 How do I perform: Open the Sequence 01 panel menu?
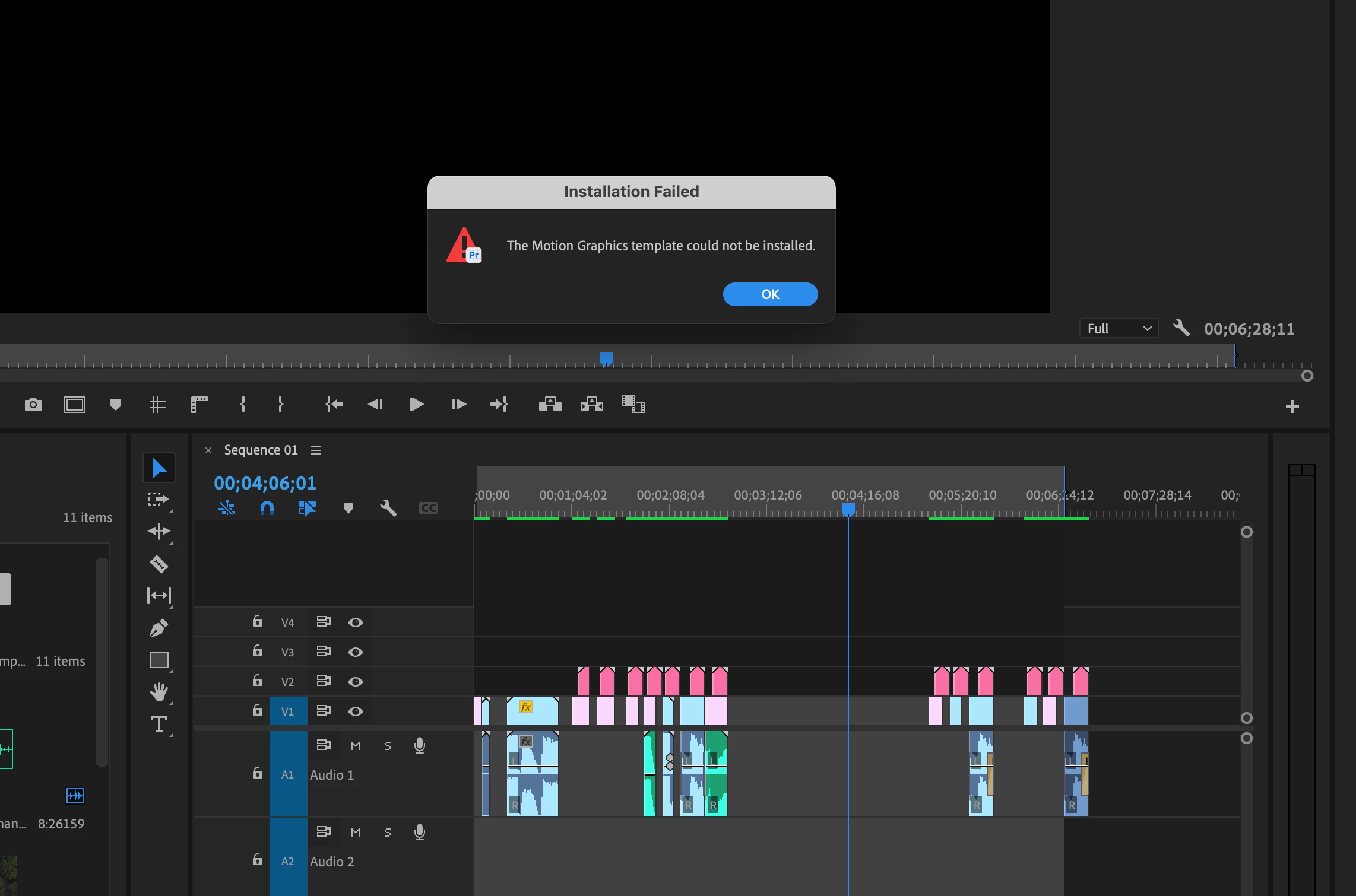tap(316, 450)
